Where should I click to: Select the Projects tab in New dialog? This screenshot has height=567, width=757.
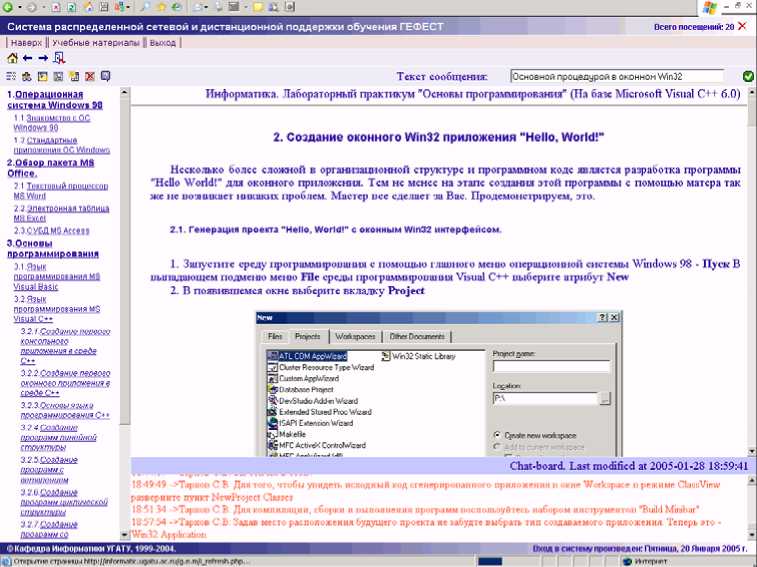pos(308,336)
